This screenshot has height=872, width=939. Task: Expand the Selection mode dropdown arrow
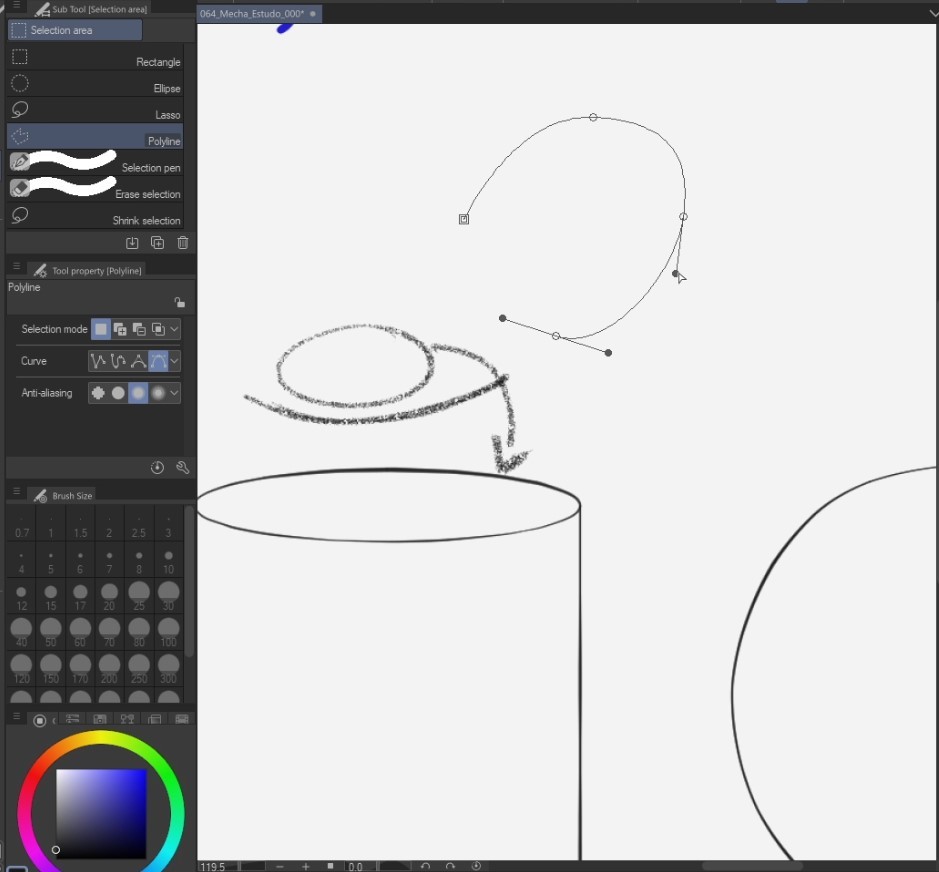tap(174, 329)
